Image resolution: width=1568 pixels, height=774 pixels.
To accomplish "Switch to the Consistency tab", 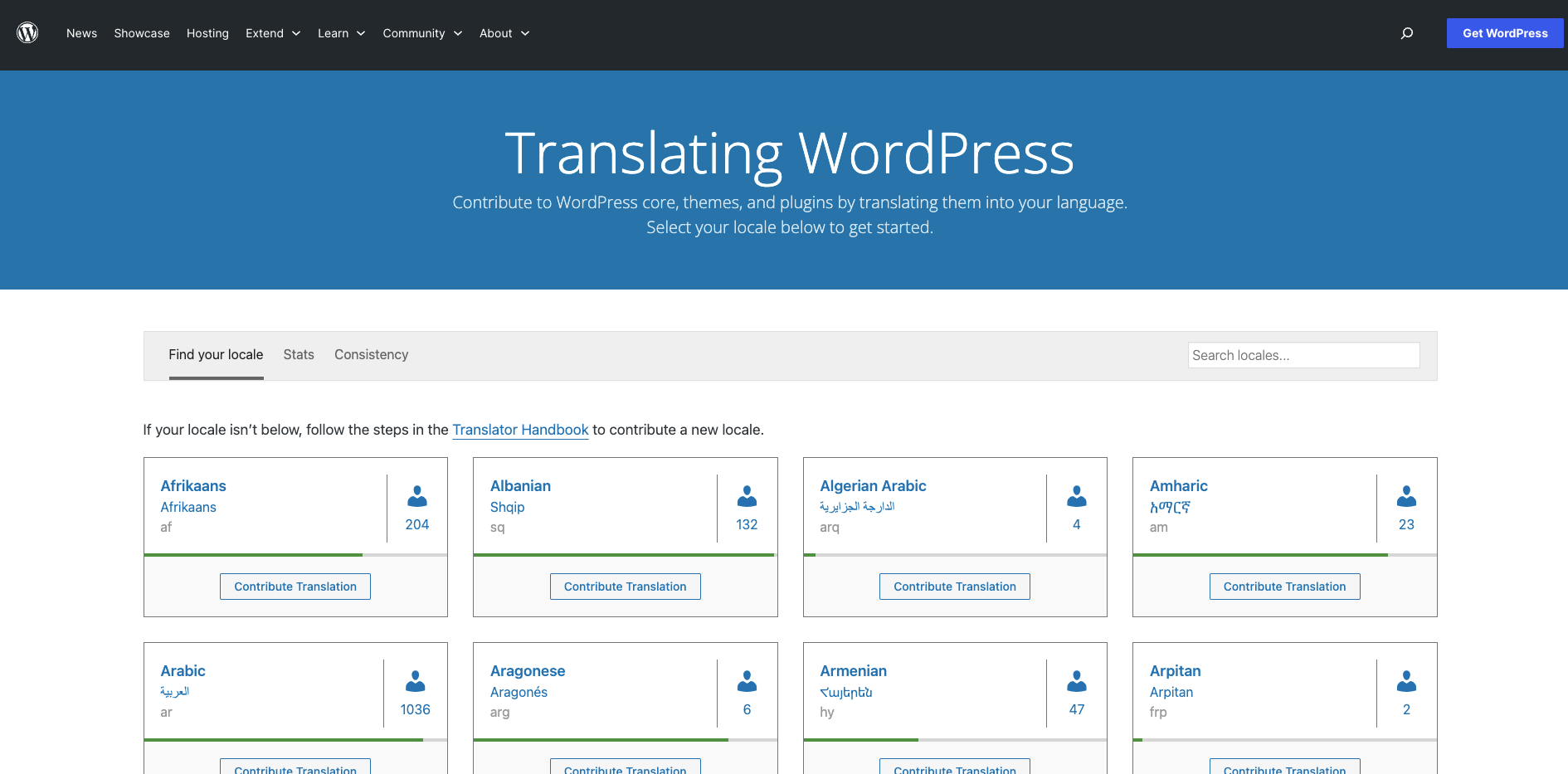I will (x=371, y=355).
